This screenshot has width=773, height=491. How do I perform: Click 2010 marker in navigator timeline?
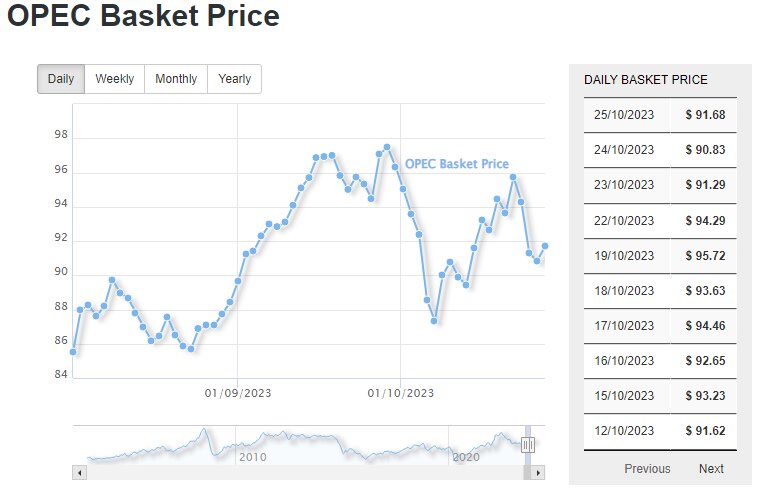click(x=252, y=457)
